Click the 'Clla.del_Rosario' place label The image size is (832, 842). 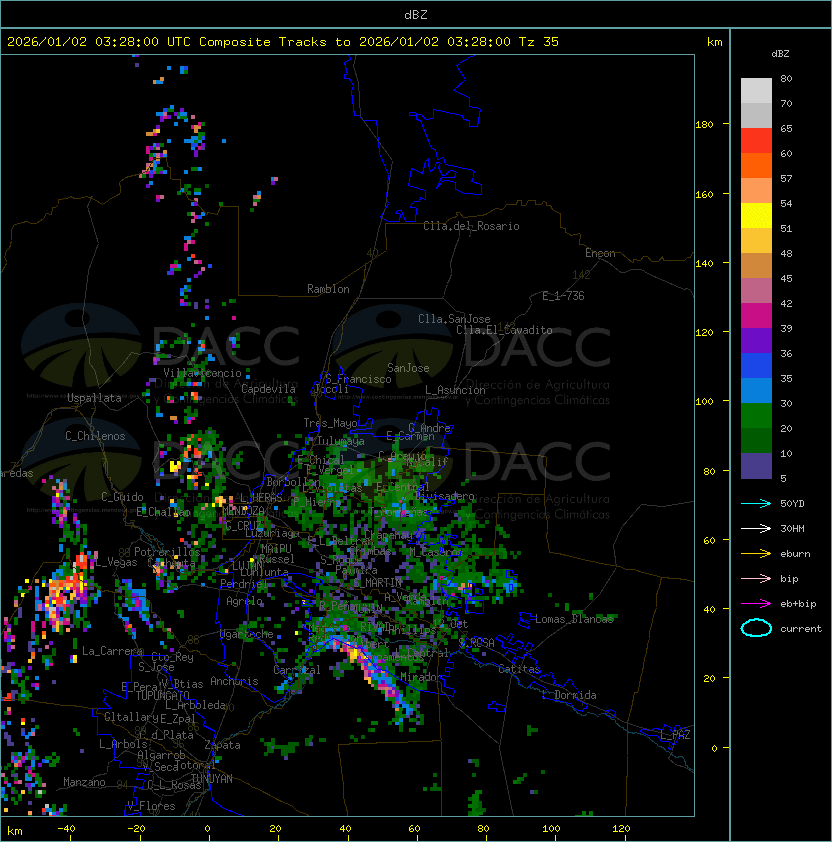click(471, 226)
